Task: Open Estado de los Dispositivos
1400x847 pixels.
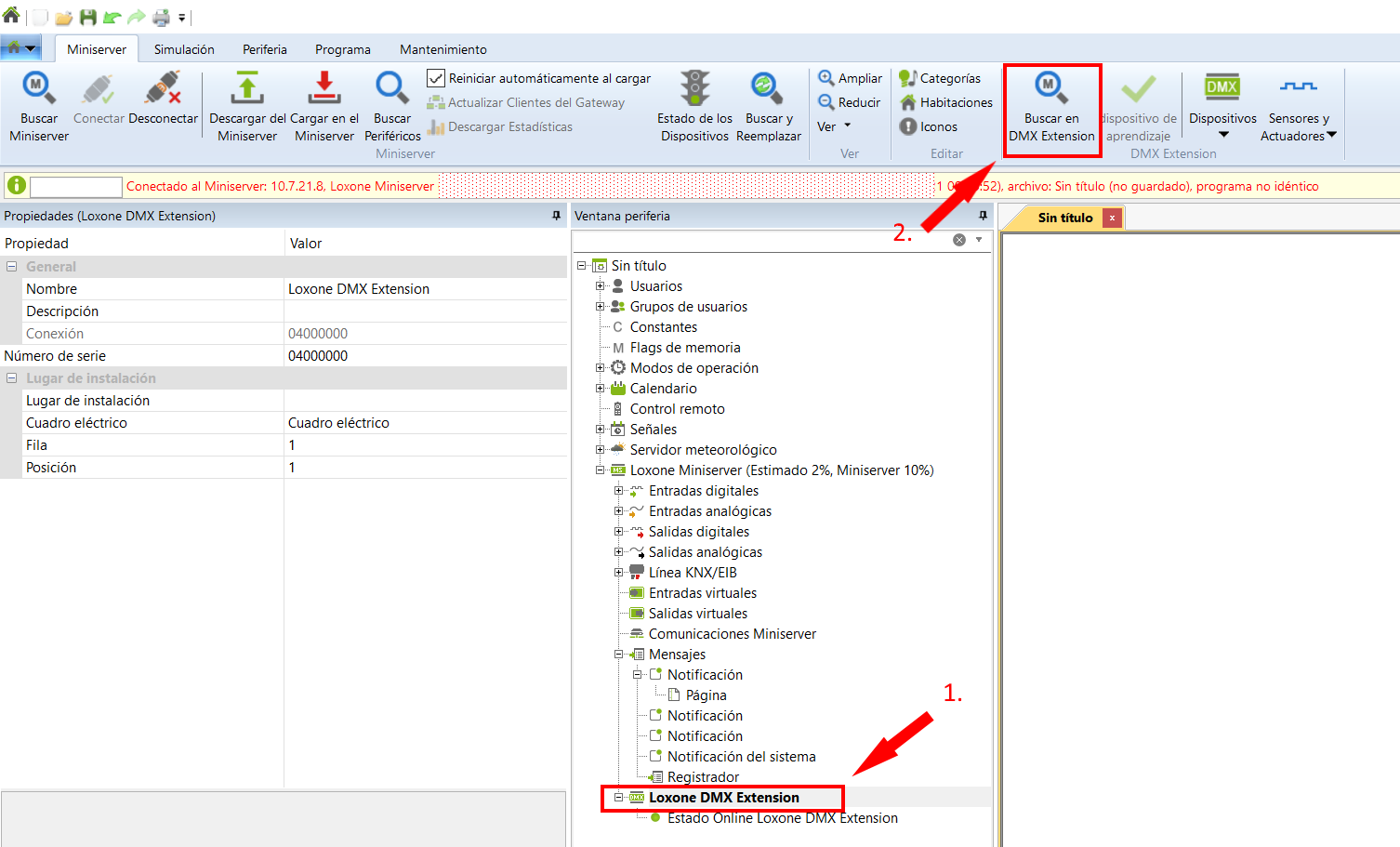Action: [694, 89]
